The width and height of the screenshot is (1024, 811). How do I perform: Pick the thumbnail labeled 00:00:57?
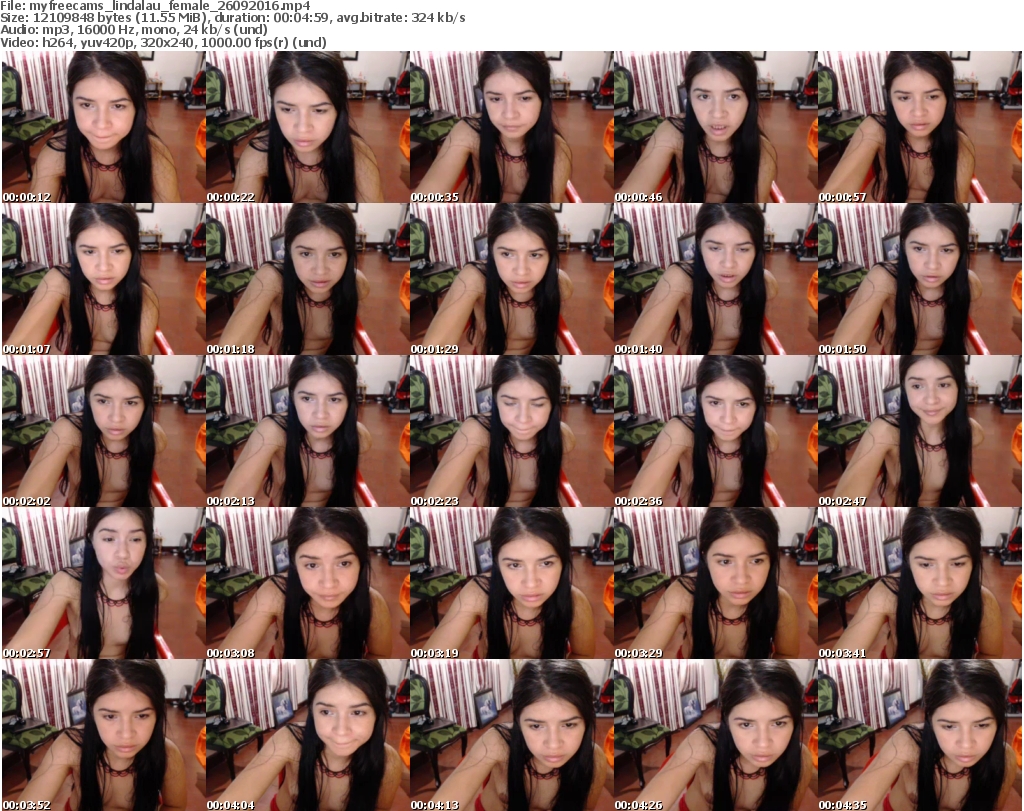(918, 127)
